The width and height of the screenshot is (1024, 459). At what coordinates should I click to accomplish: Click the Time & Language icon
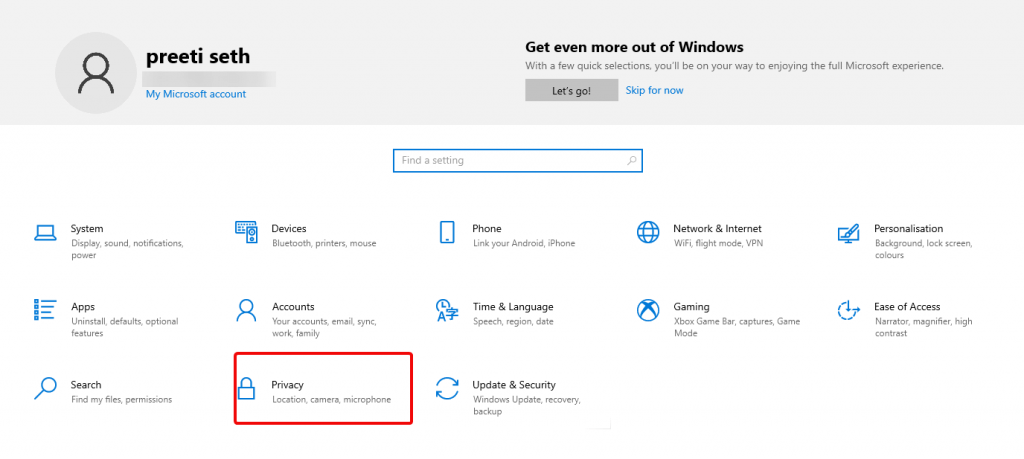pyautogui.click(x=447, y=310)
